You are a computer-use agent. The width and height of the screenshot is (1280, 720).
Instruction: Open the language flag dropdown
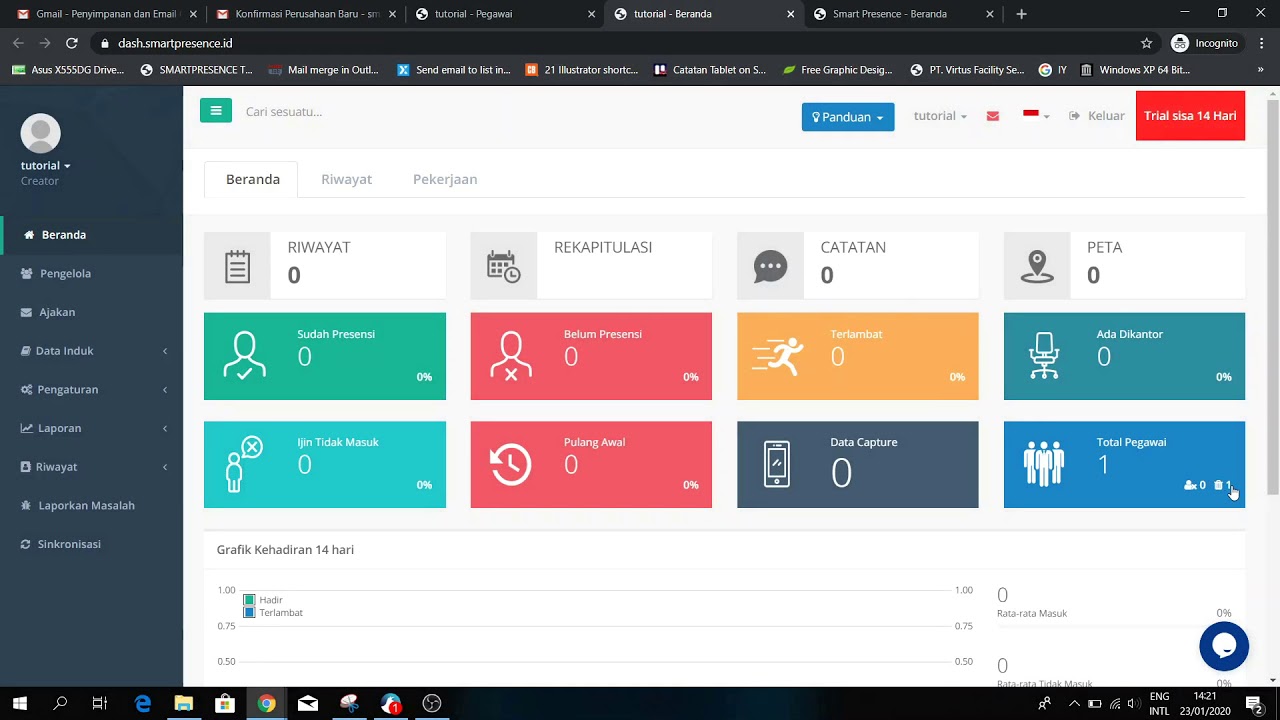coord(1036,115)
